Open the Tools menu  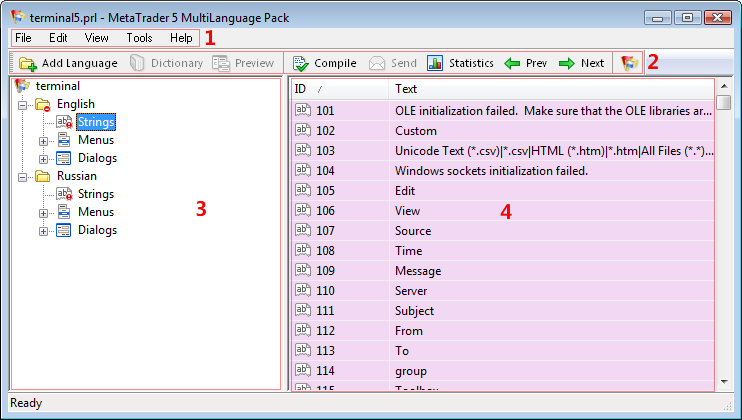[139, 38]
